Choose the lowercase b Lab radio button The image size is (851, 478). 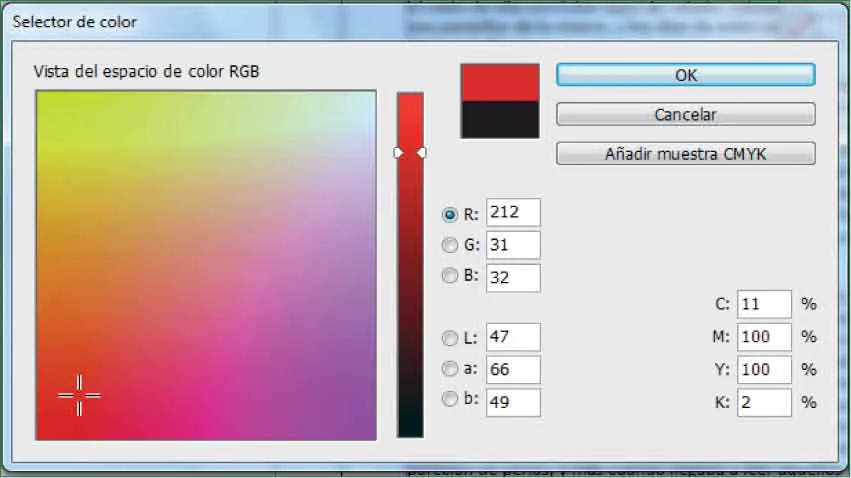tap(449, 400)
